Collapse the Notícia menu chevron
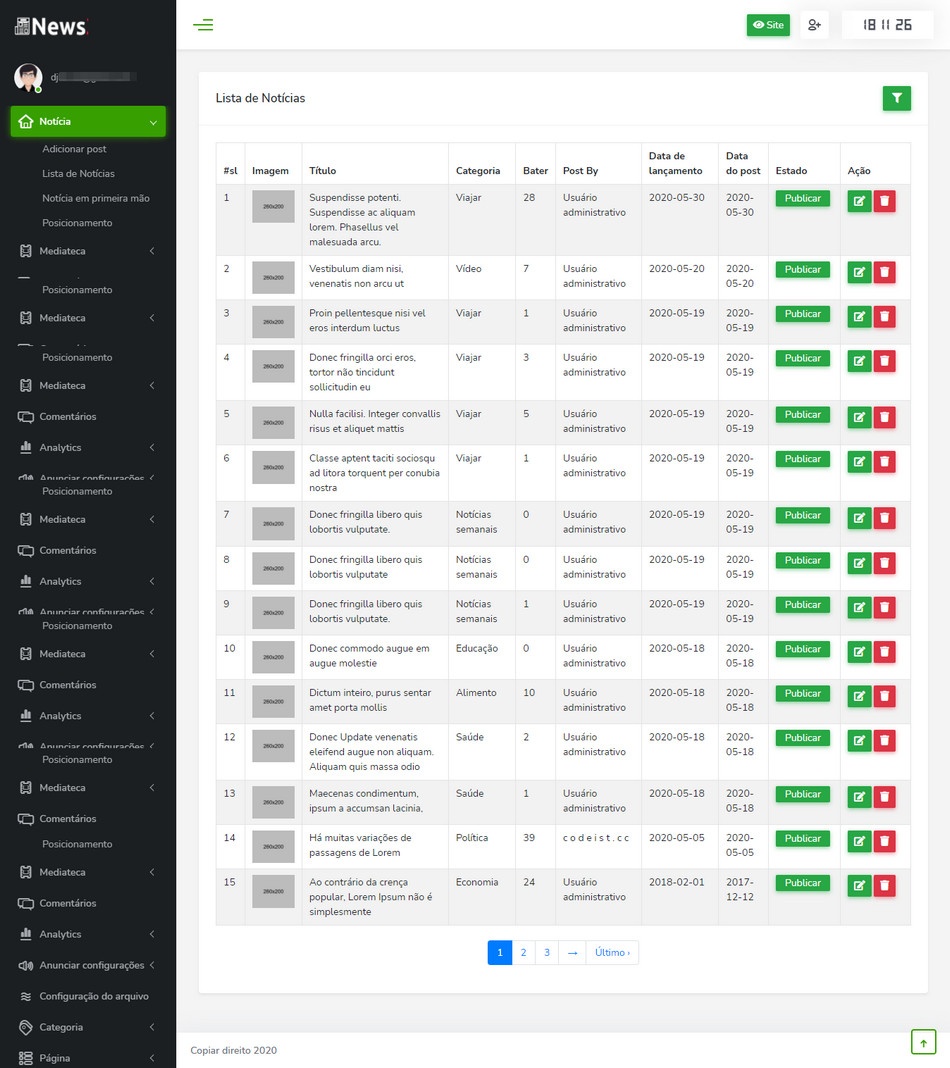Viewport: 950px width, 1068px height. pyautogui.click(x=152, y=120)
